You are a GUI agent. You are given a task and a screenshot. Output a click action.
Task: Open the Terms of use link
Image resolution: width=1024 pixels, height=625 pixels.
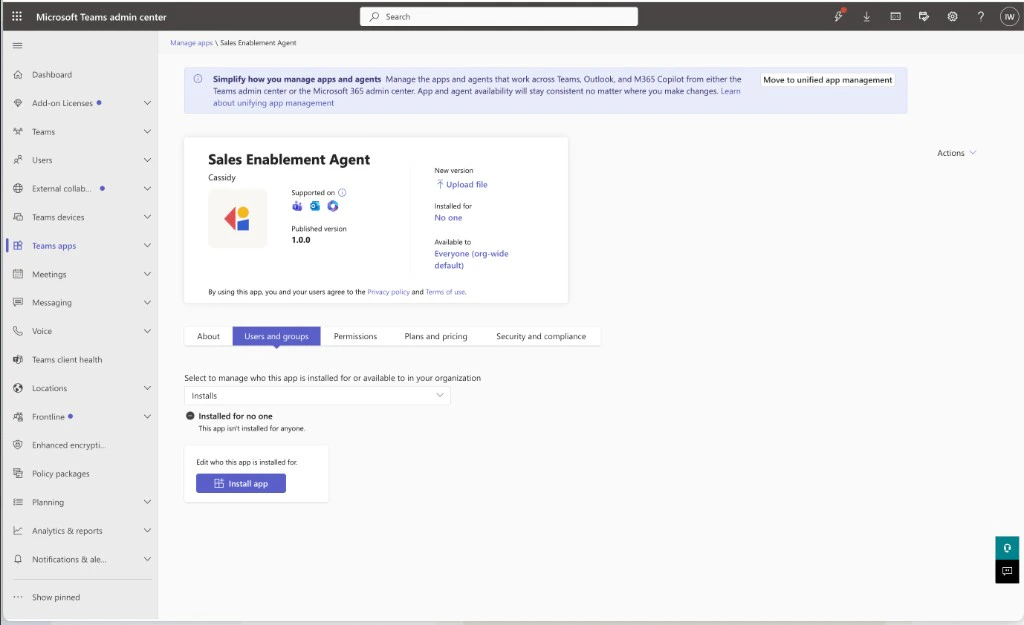coord(445,292)
